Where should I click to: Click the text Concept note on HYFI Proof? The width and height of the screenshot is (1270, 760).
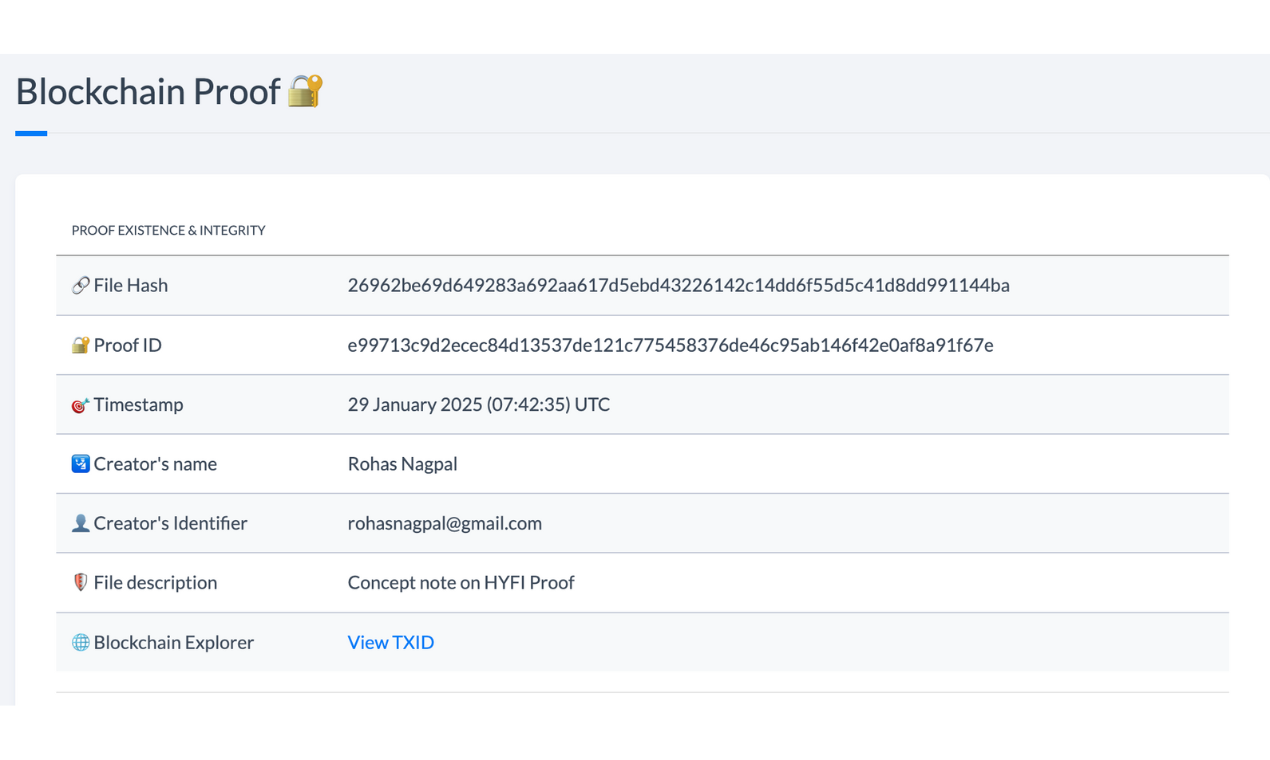(461, 582)
